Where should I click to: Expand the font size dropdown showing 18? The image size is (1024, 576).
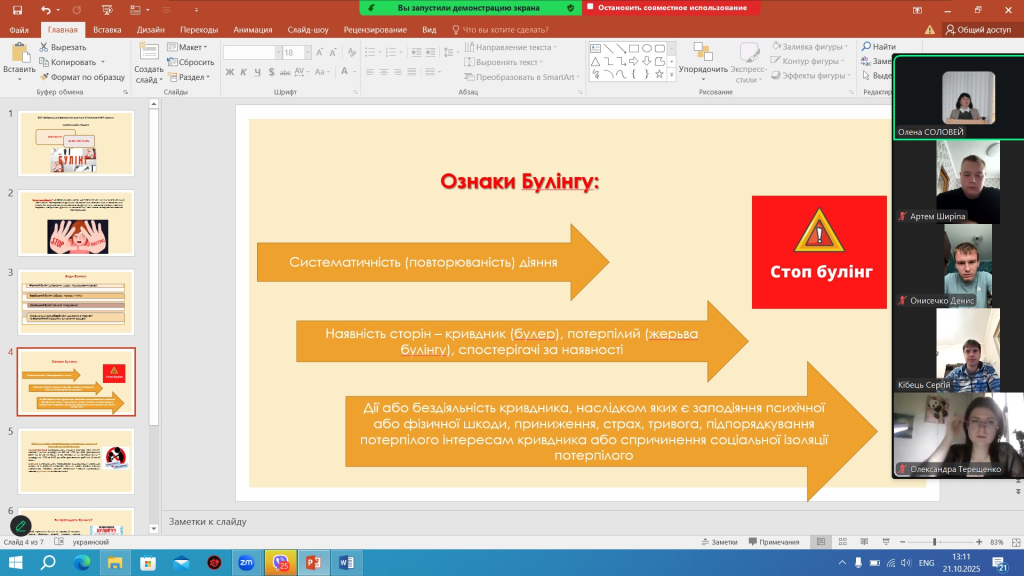(308, 52)
